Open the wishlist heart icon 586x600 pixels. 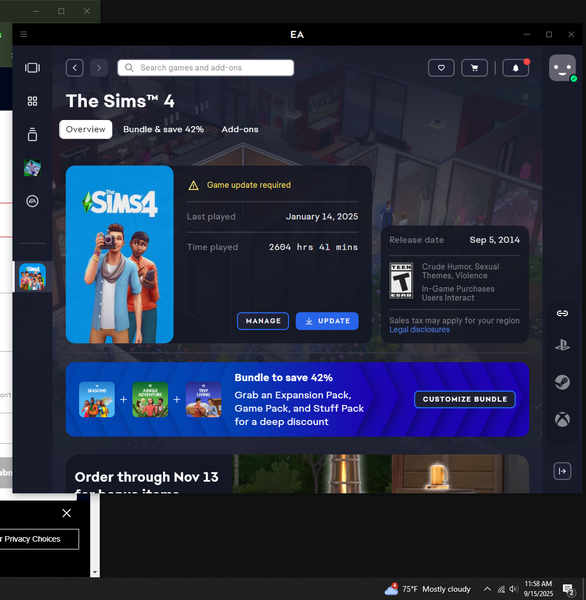coord(441,68)
